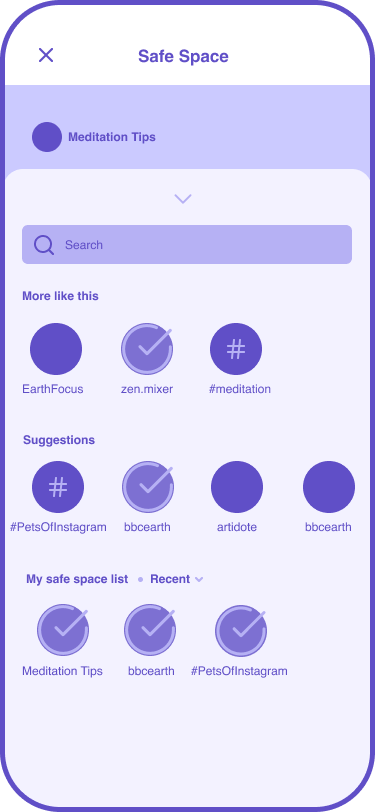Close the Safe Space screen with X
The image size is (375, 812).
click(46, 55)
